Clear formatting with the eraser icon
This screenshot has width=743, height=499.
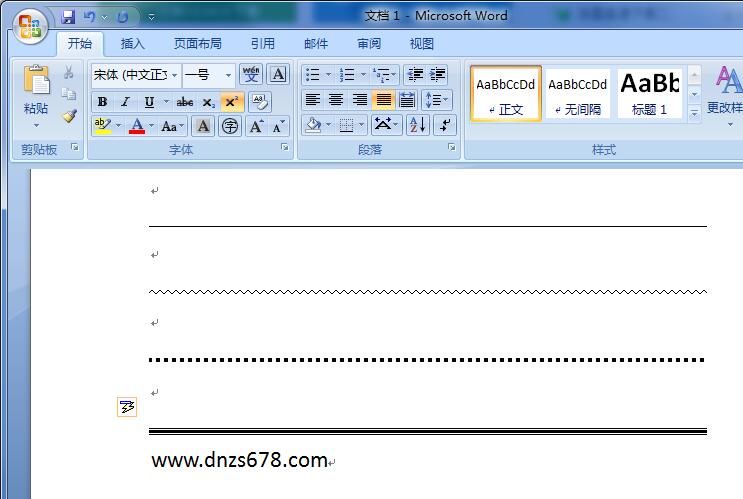pos(260,102)
